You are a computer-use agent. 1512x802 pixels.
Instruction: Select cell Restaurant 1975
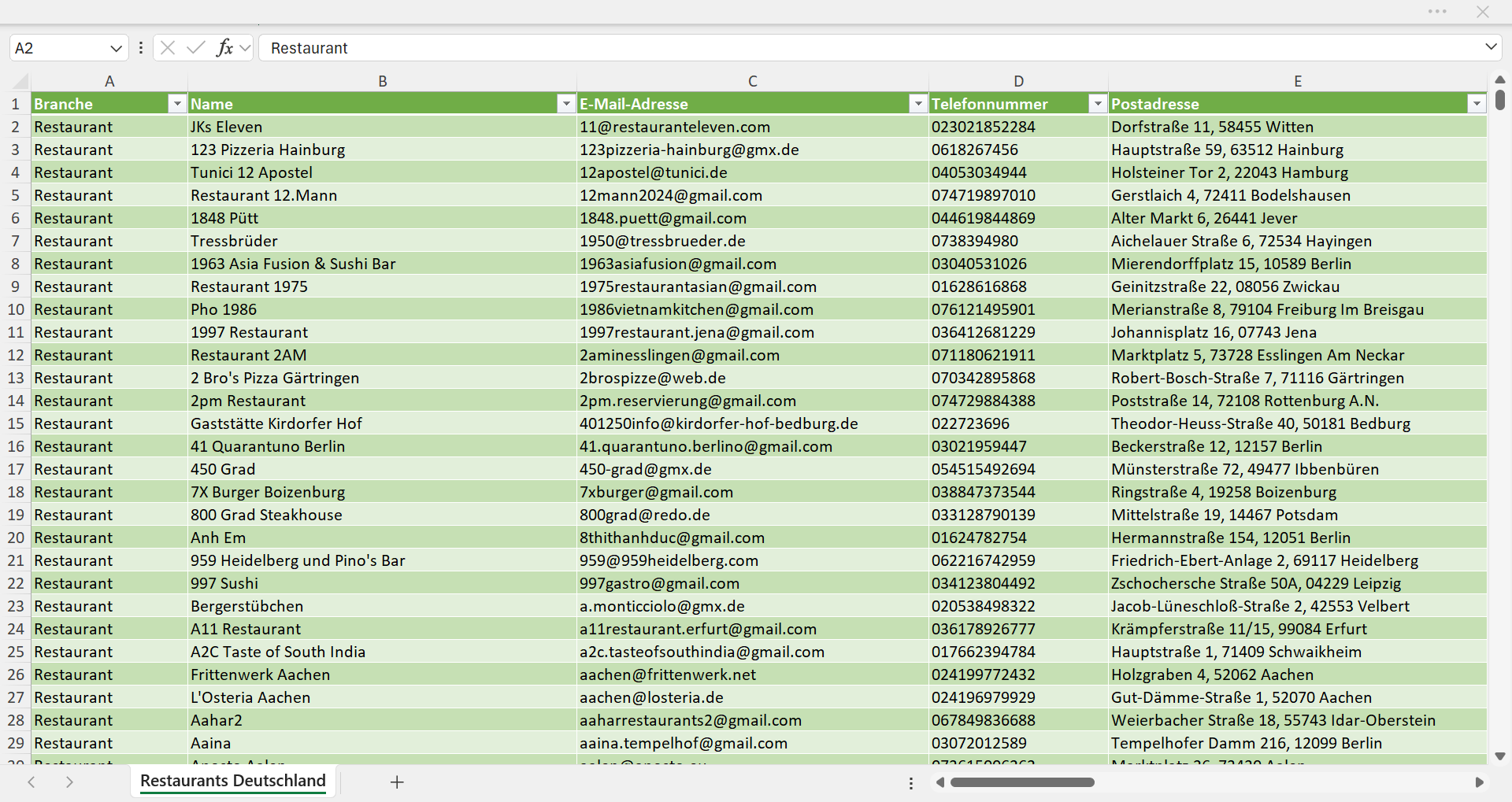point(383,286)
